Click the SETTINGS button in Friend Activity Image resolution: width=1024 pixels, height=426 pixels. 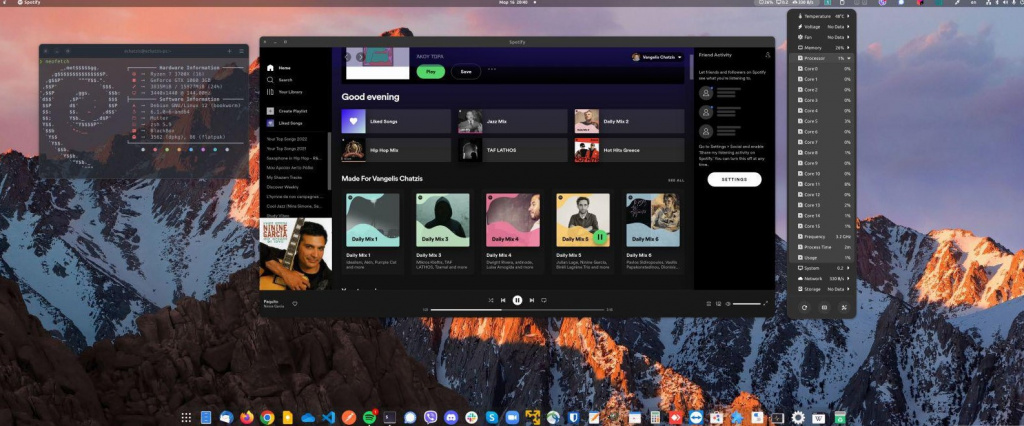tap(734, 180)
